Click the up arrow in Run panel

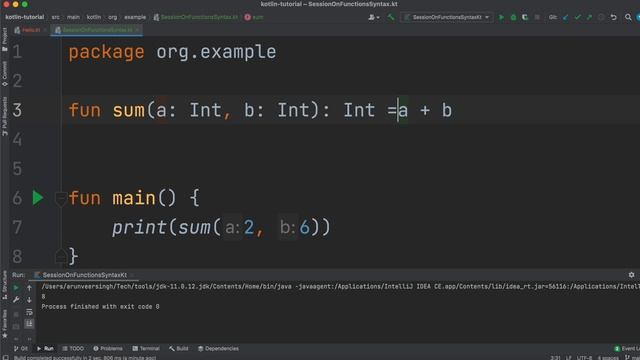tap(29, 288)
